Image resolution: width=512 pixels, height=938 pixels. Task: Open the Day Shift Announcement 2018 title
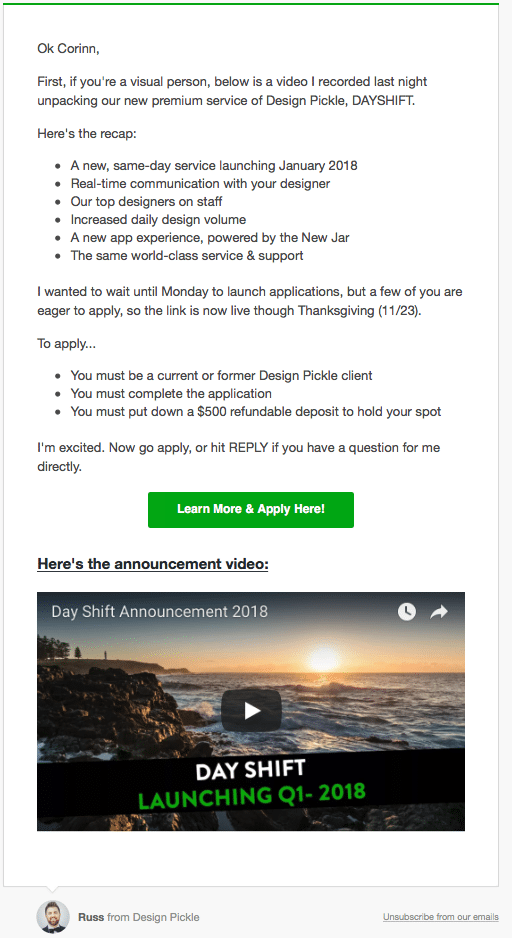click(x=160, y=611)
